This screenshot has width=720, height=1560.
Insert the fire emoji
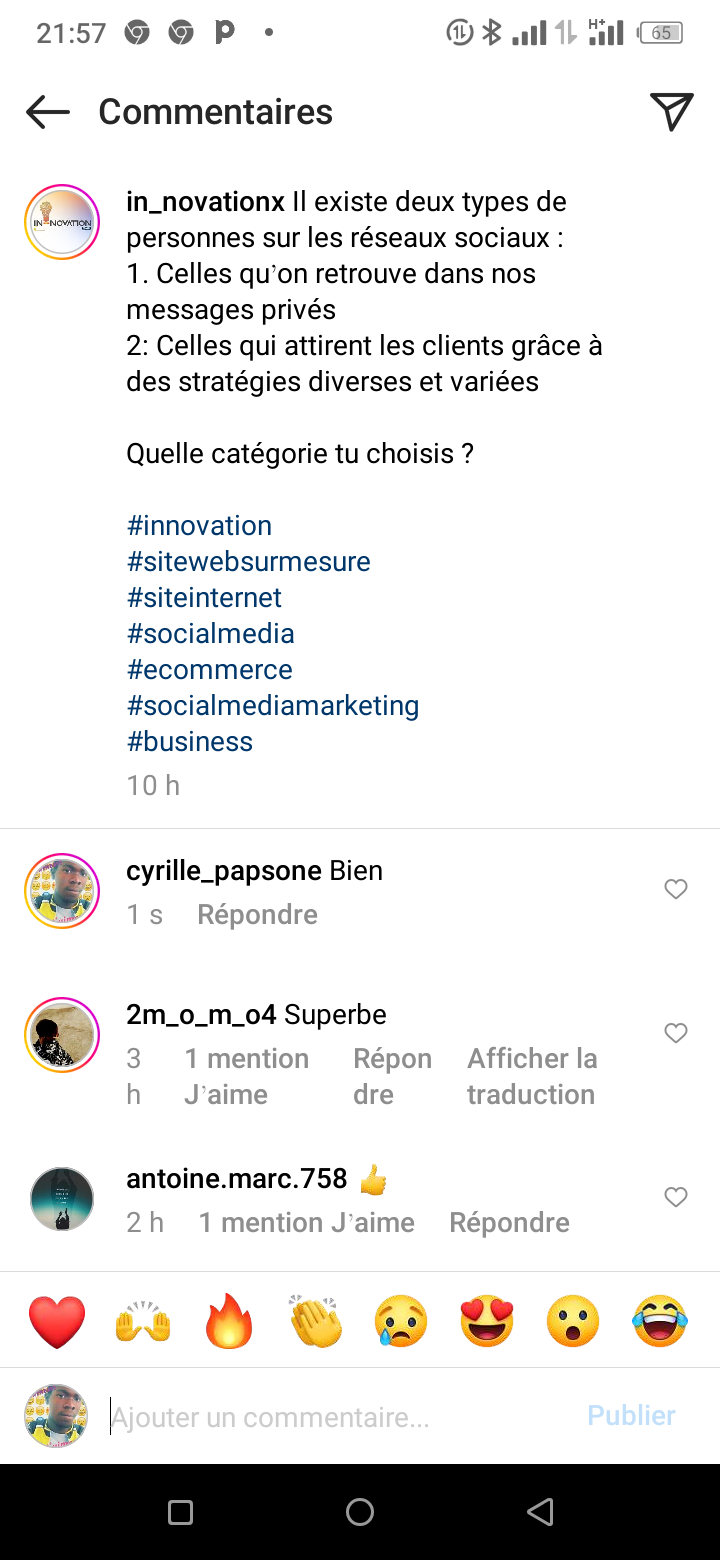(229, 1320)
